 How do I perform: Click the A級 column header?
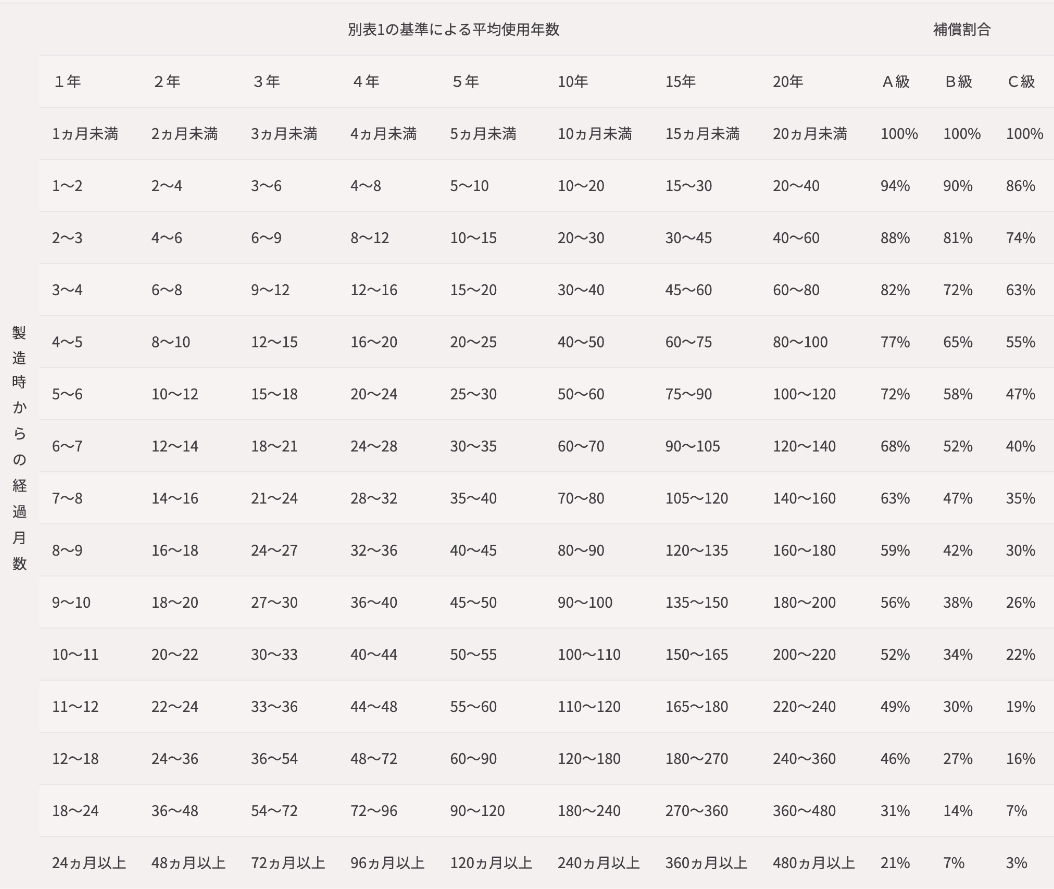(895, 82)
